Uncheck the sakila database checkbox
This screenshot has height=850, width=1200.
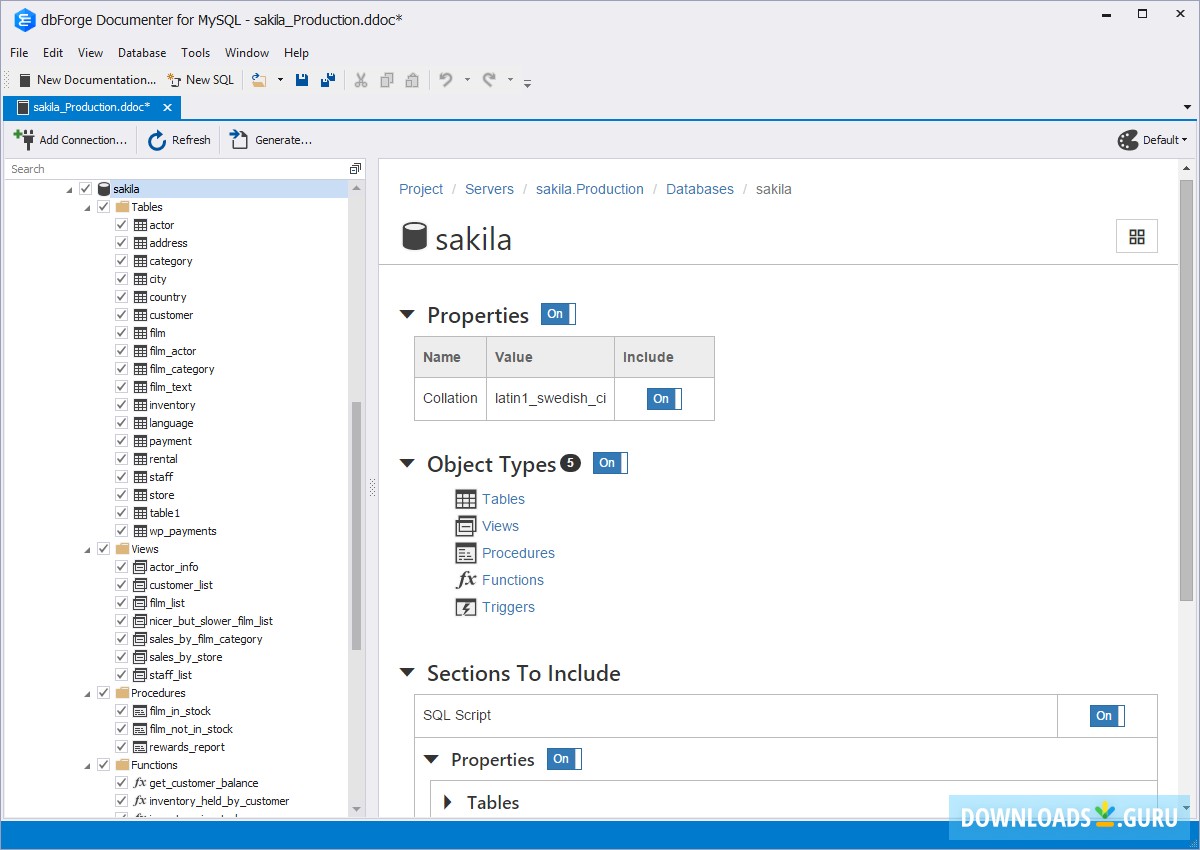(85, 189)
